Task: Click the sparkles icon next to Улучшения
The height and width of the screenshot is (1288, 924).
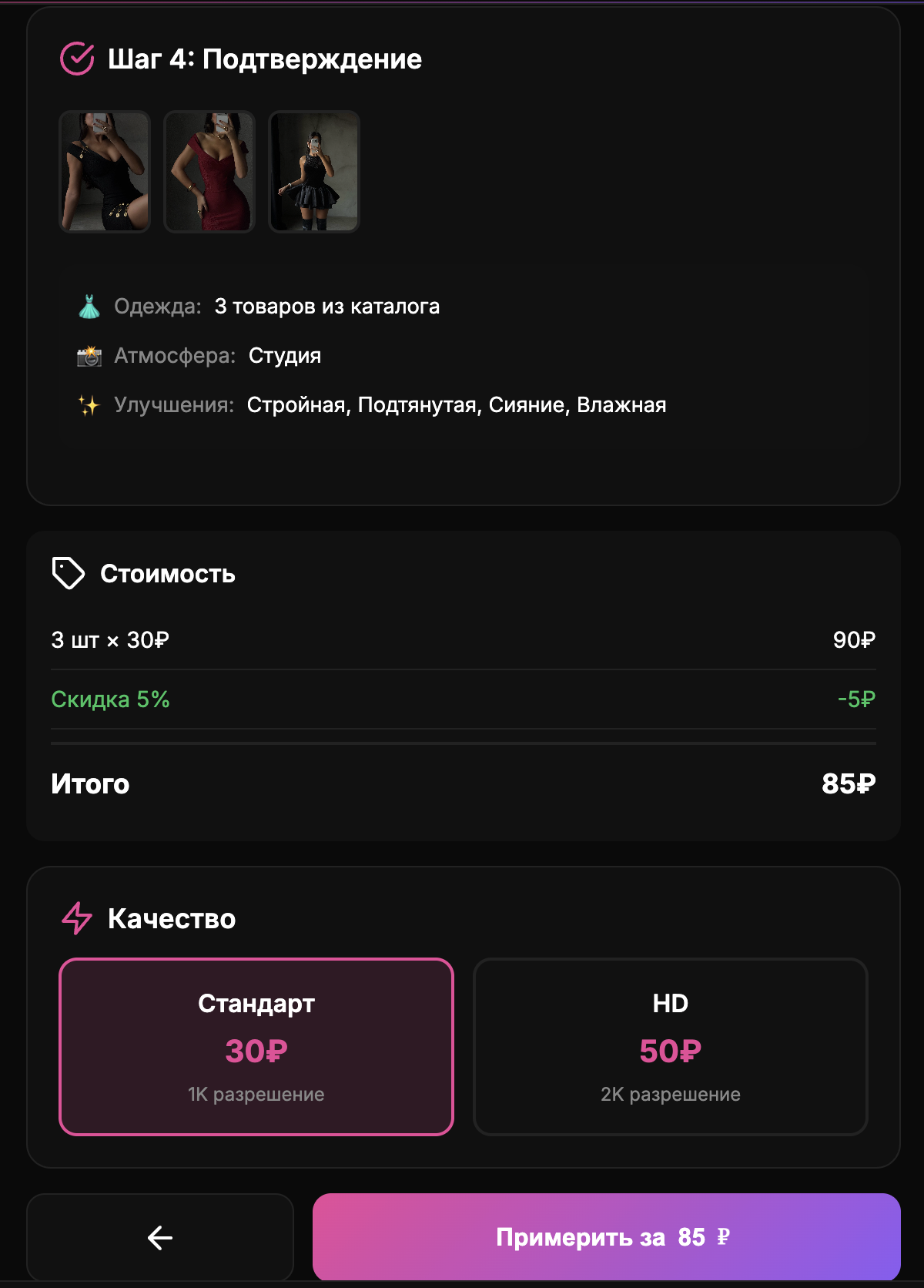Action: 89,405
